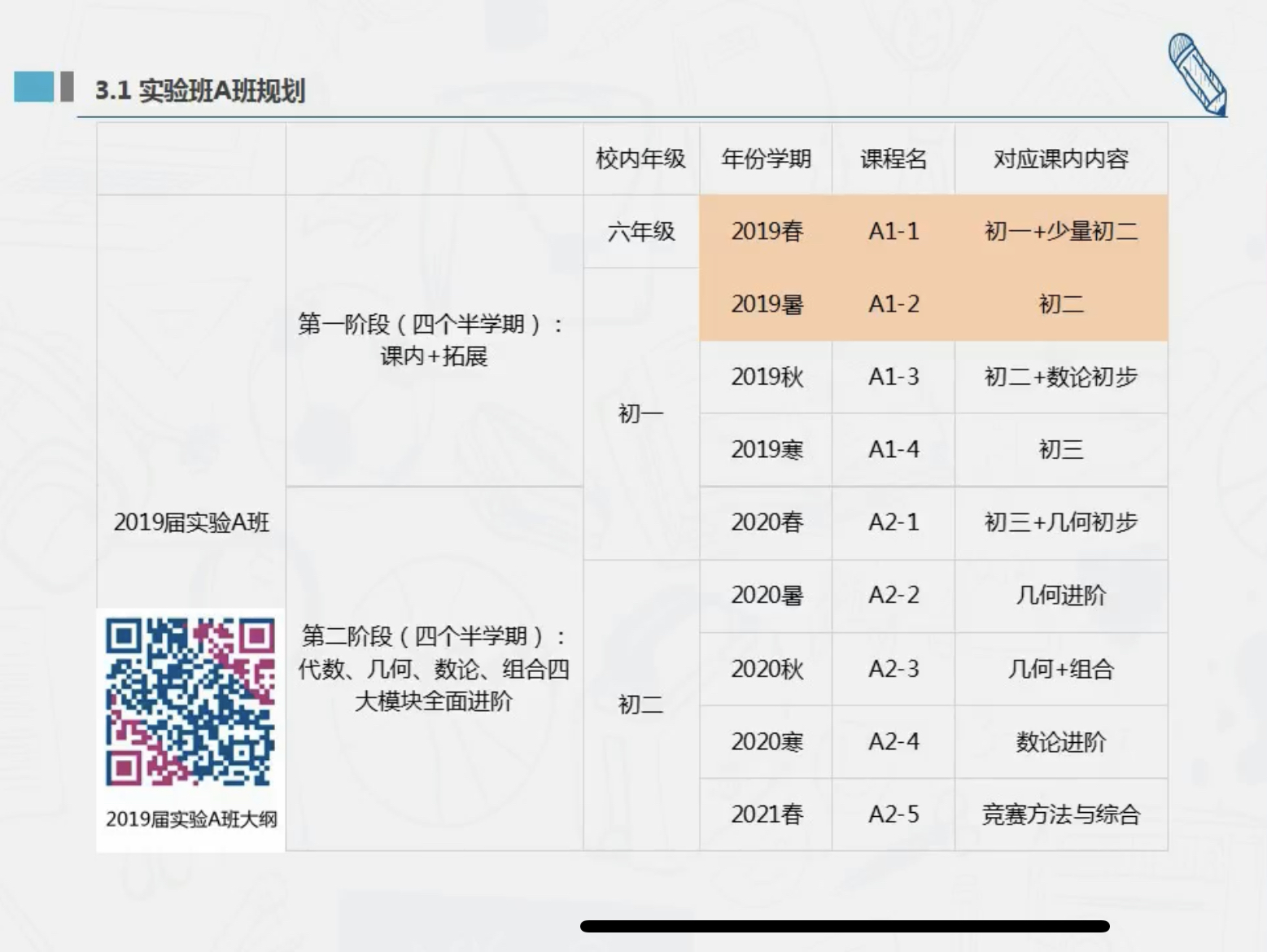Select the 校内年级 column header
Image resolution: width=1267 pixels, height=952 pixels.
pyautogui.click(x=640, y=159)
